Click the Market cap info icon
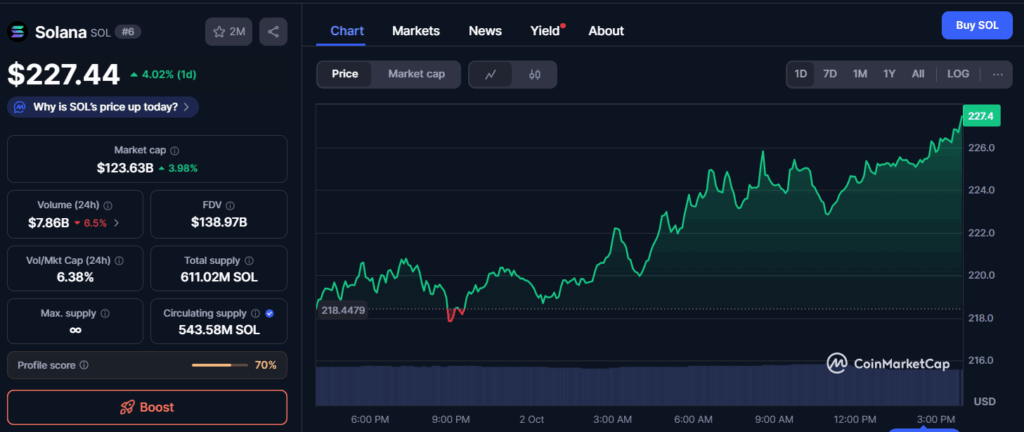1024x432 pixels. tap(175, 150)
